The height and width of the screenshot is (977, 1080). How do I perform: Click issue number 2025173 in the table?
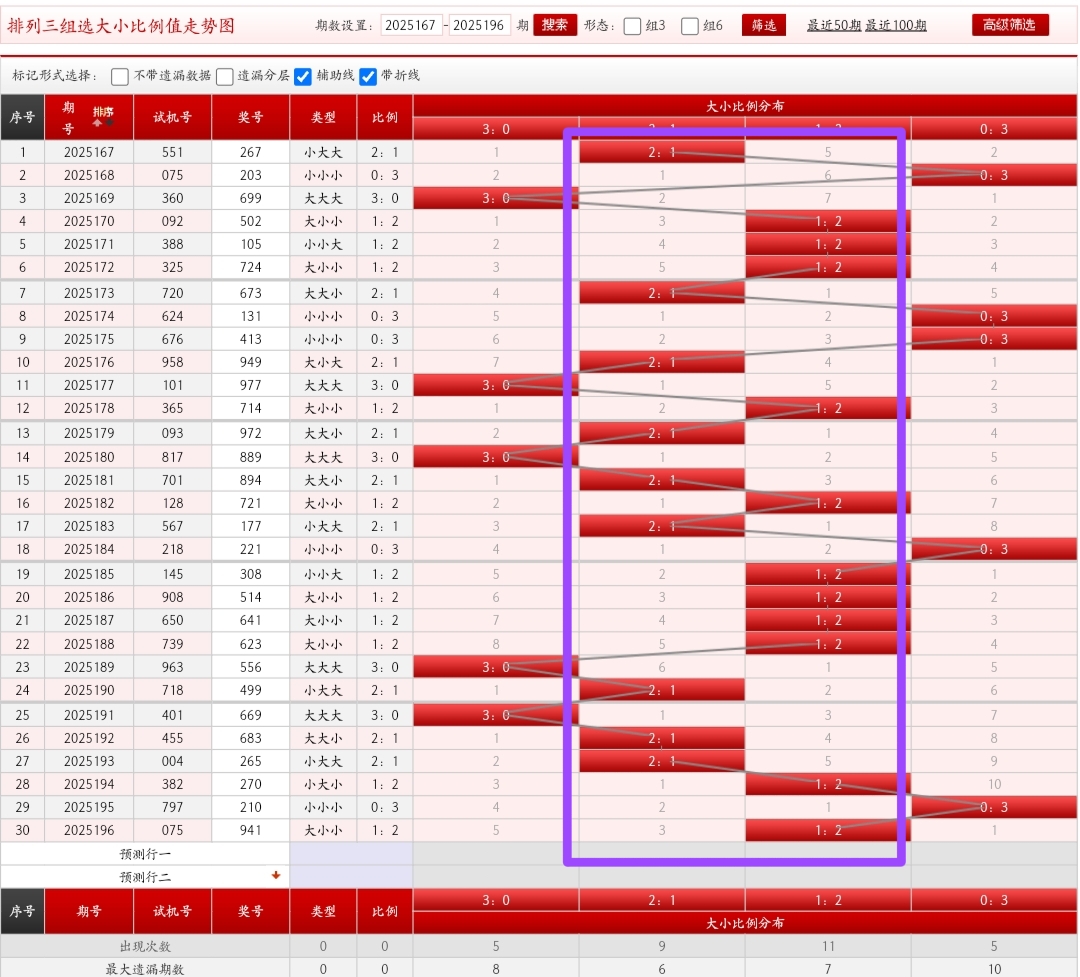coord(89,294)
